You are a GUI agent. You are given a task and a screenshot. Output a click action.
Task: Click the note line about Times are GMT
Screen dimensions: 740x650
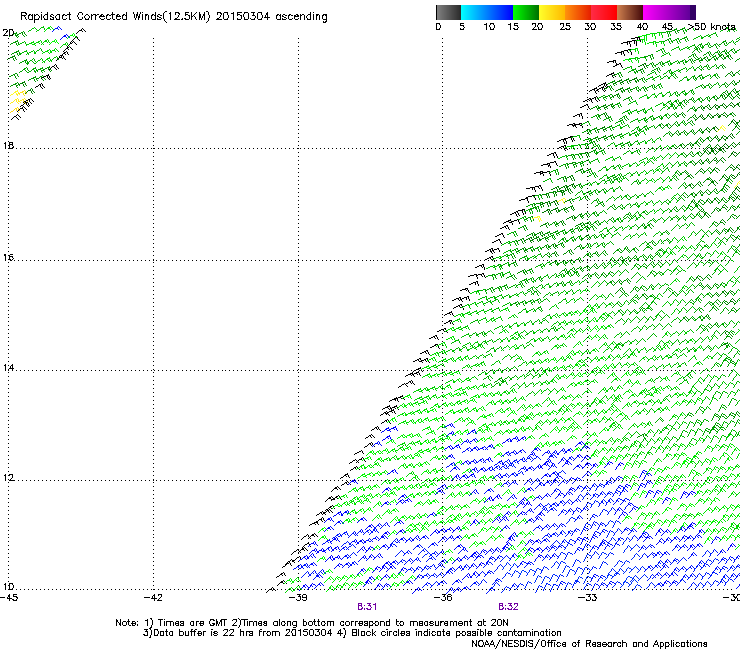coord(312,623)
